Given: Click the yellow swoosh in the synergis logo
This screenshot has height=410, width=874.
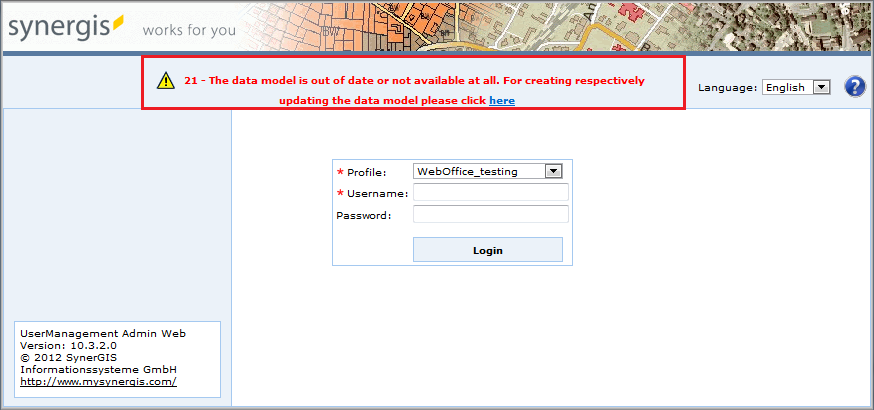Looking at the screenshot, I should pos(118,20).
